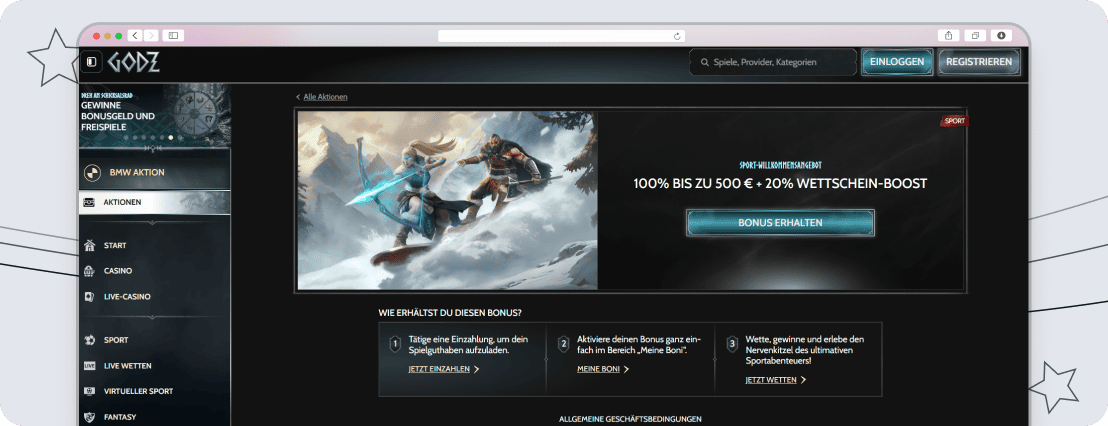The width and height of the screenshot is (1108, 426).
Task: Toggle the sidebar collapse icon beside GODZ logo
Action: coord(90,62)
